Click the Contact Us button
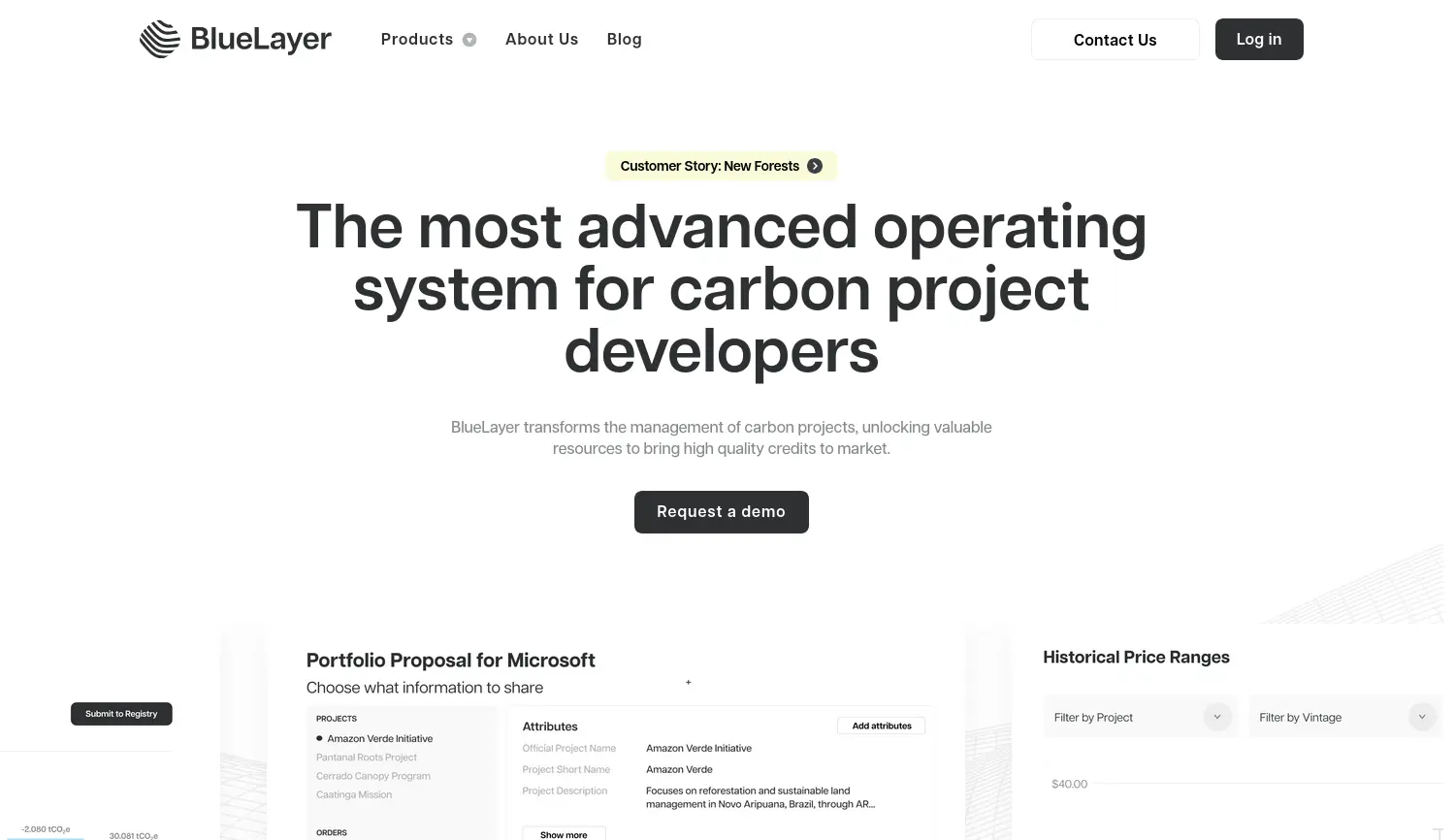 click(x=1115, y=40)
